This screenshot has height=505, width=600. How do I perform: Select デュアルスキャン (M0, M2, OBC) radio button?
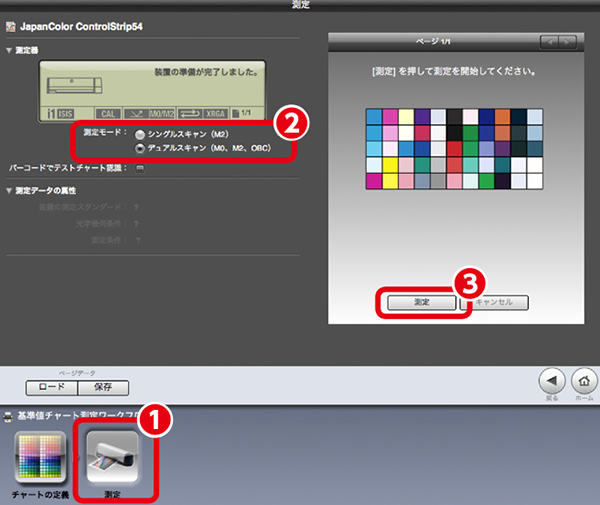140,148
